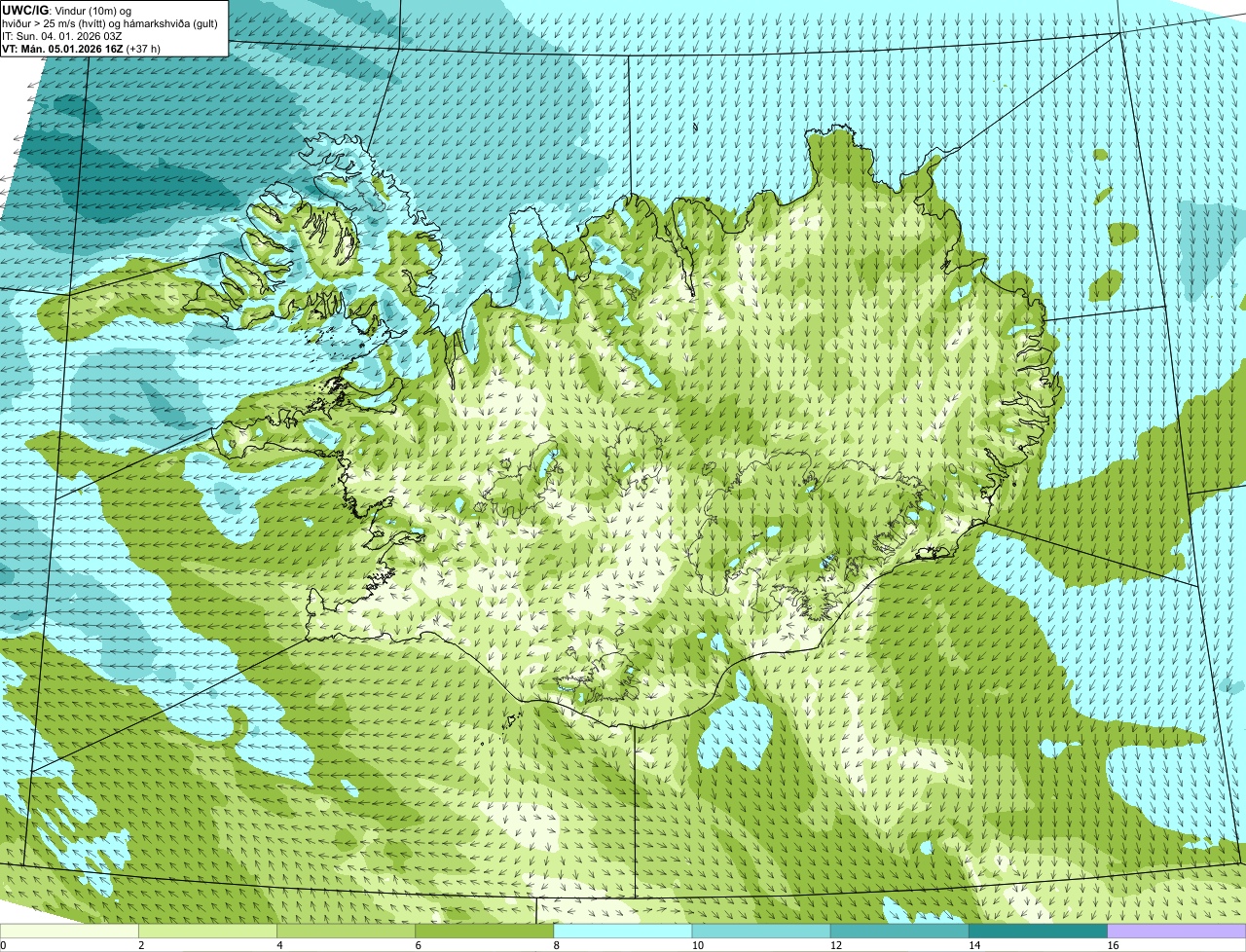Choose the 6–8 m/s olive green legend swatch

(485, 932)
